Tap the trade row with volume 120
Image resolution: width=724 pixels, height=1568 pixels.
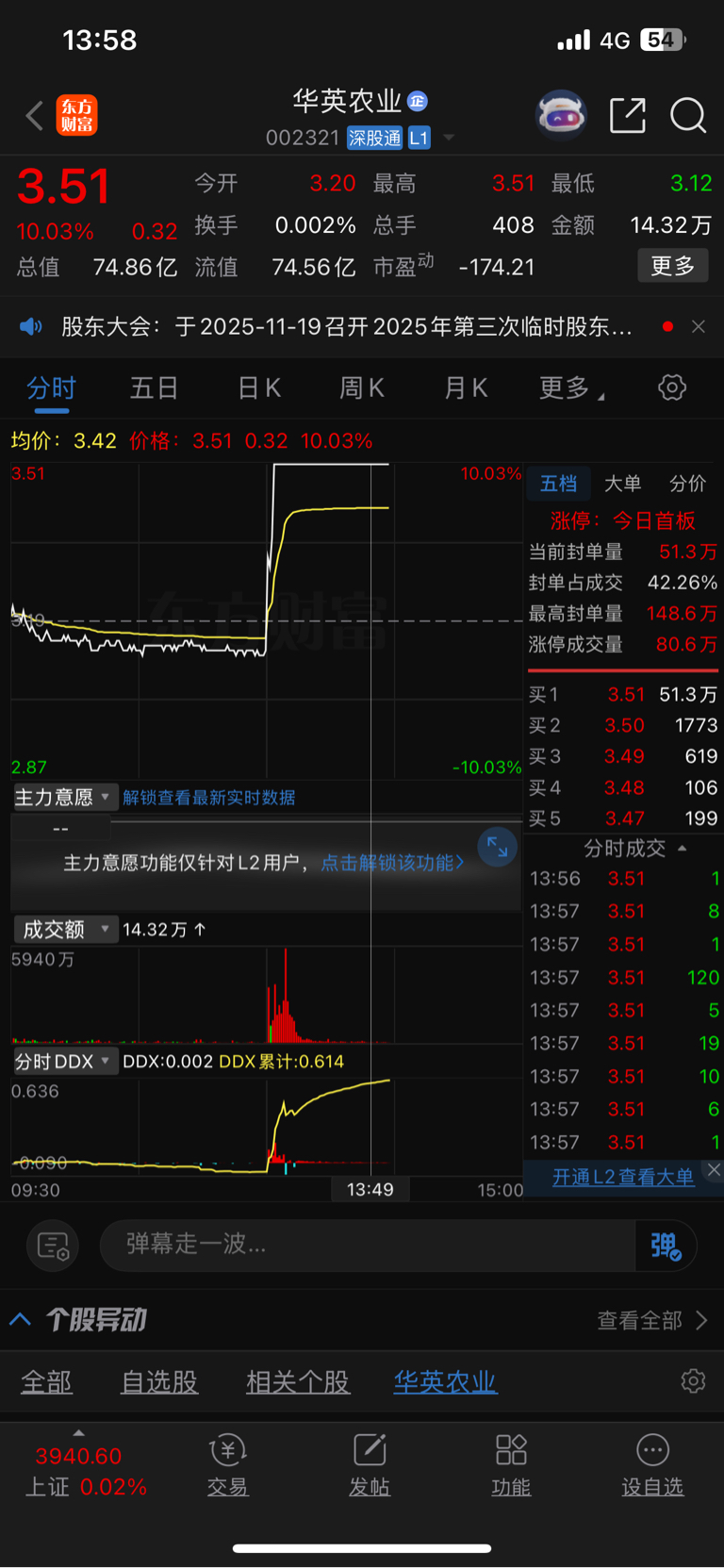pyautogui.click(x=623, y=978)
